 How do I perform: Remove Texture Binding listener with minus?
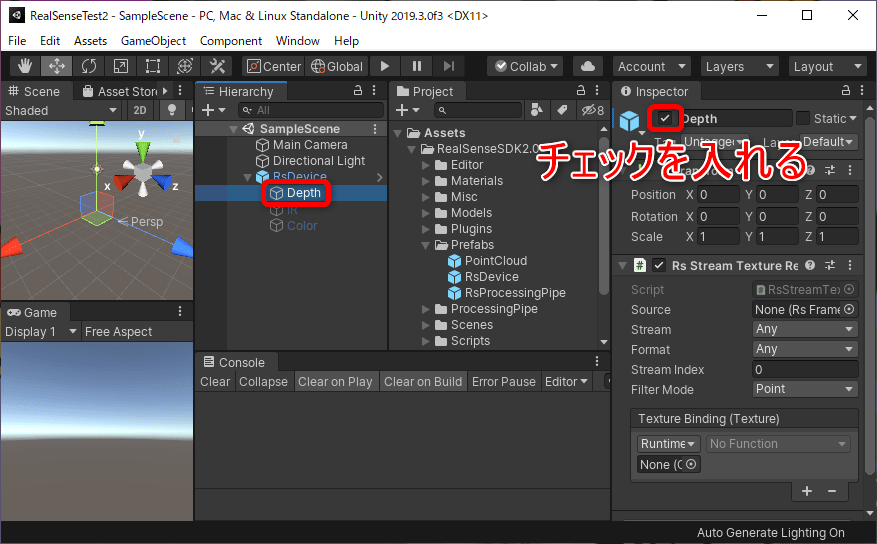[x=832, y=491]
